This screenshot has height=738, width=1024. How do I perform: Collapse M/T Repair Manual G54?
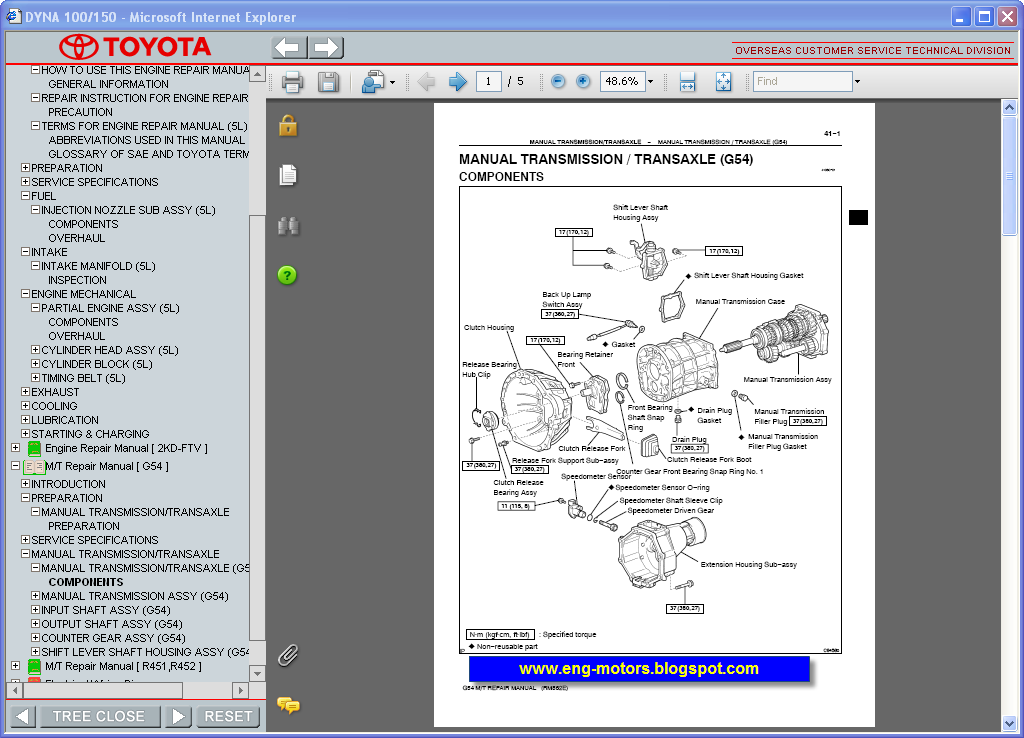coord(15,466)
